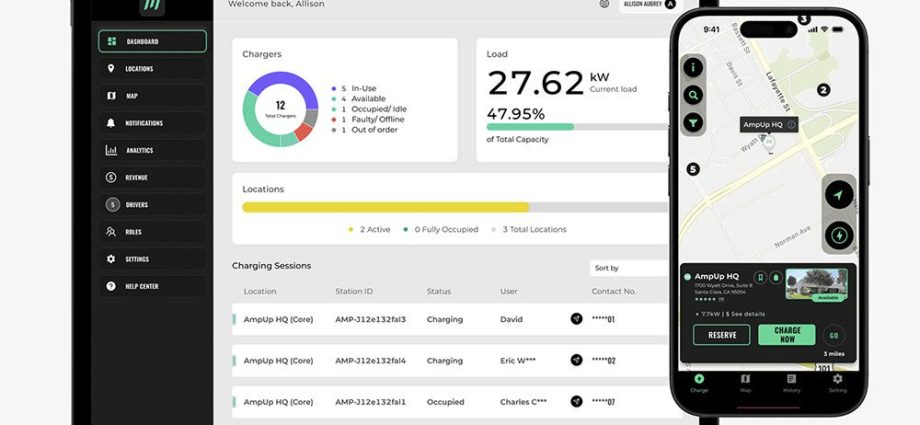The width and height of the screenshot is (920, 425).
Task: Tap the bell icon on the AmpUp HQ card
Action: pyautogui.click(x=776, y=278)
